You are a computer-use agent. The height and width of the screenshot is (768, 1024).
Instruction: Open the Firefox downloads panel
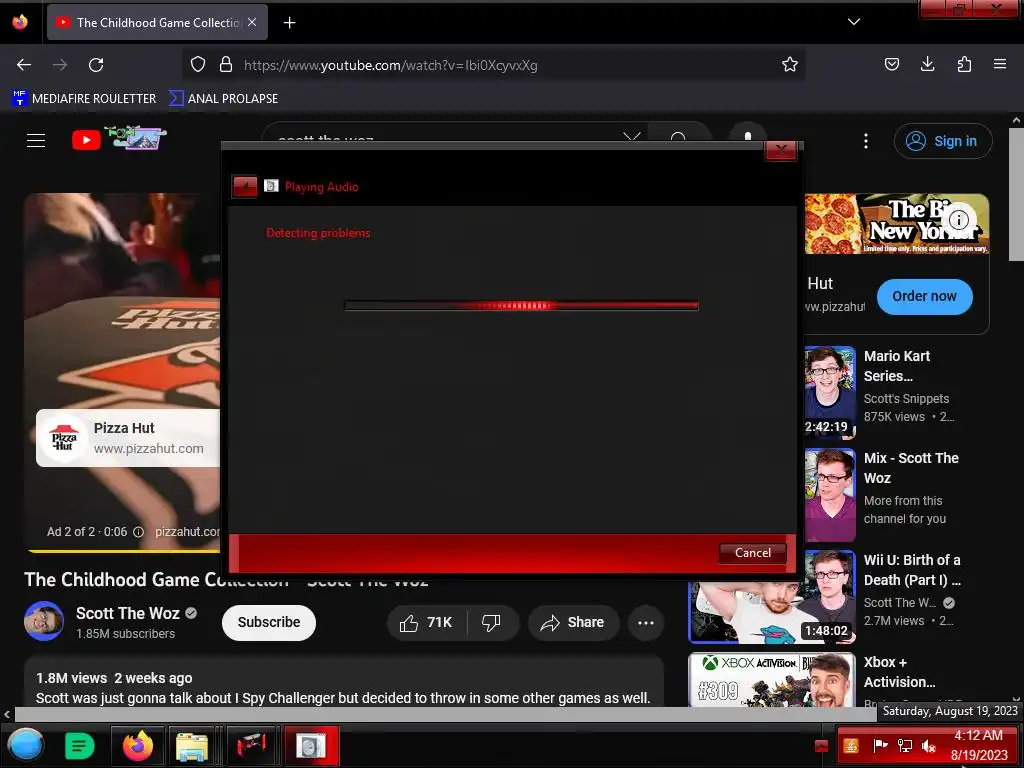tap(927, 64)
